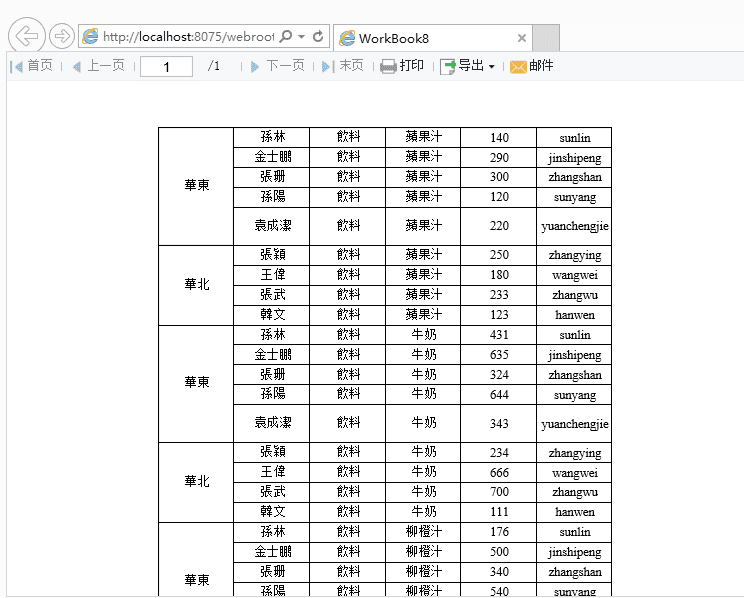Image resolution: width=744 pixels, height=598 pixels.
Task: Click sunlin in the 431 row
Action: (x=575, y=335)
